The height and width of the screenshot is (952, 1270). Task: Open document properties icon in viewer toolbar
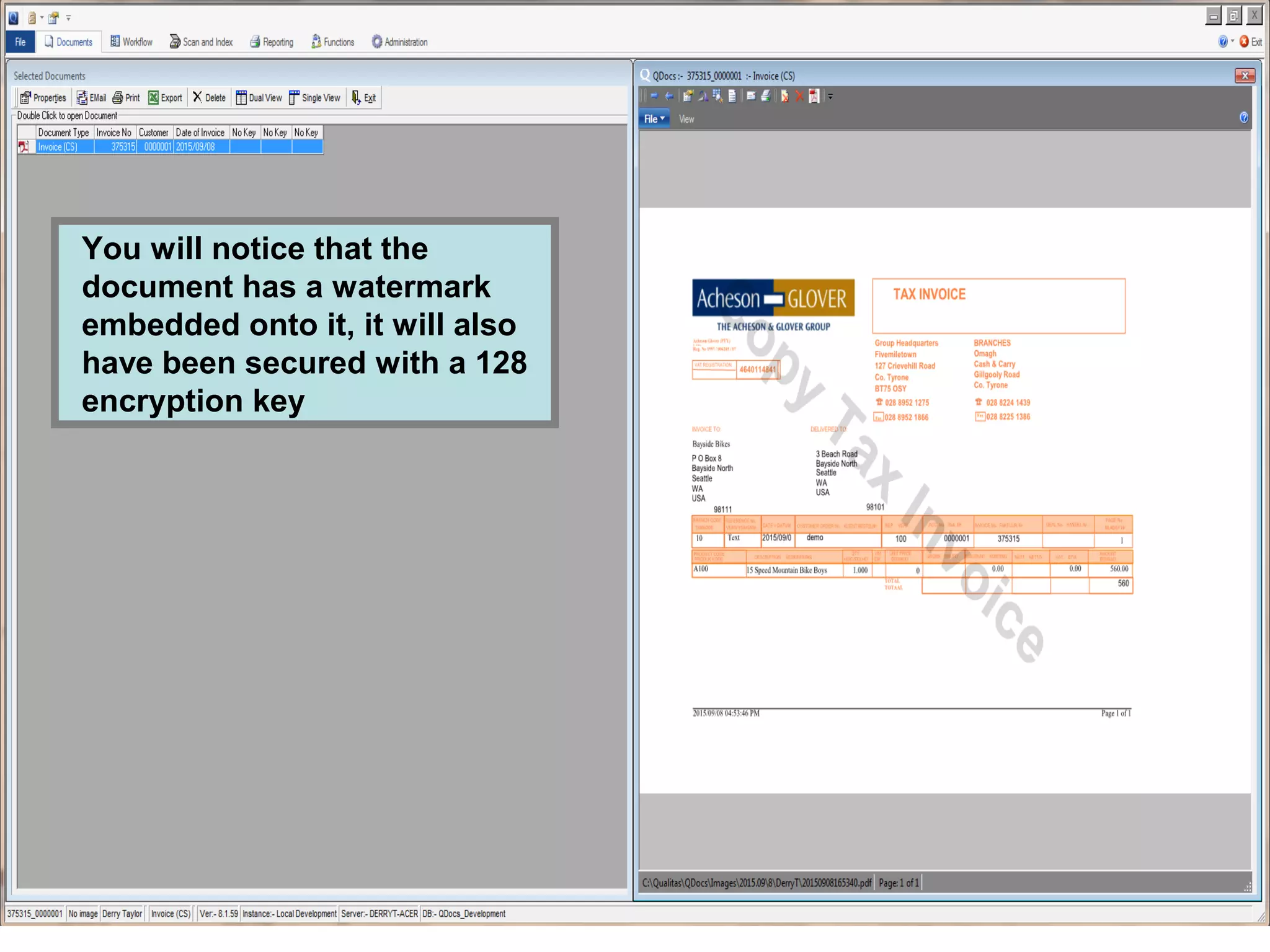click(x=688, y=96)
